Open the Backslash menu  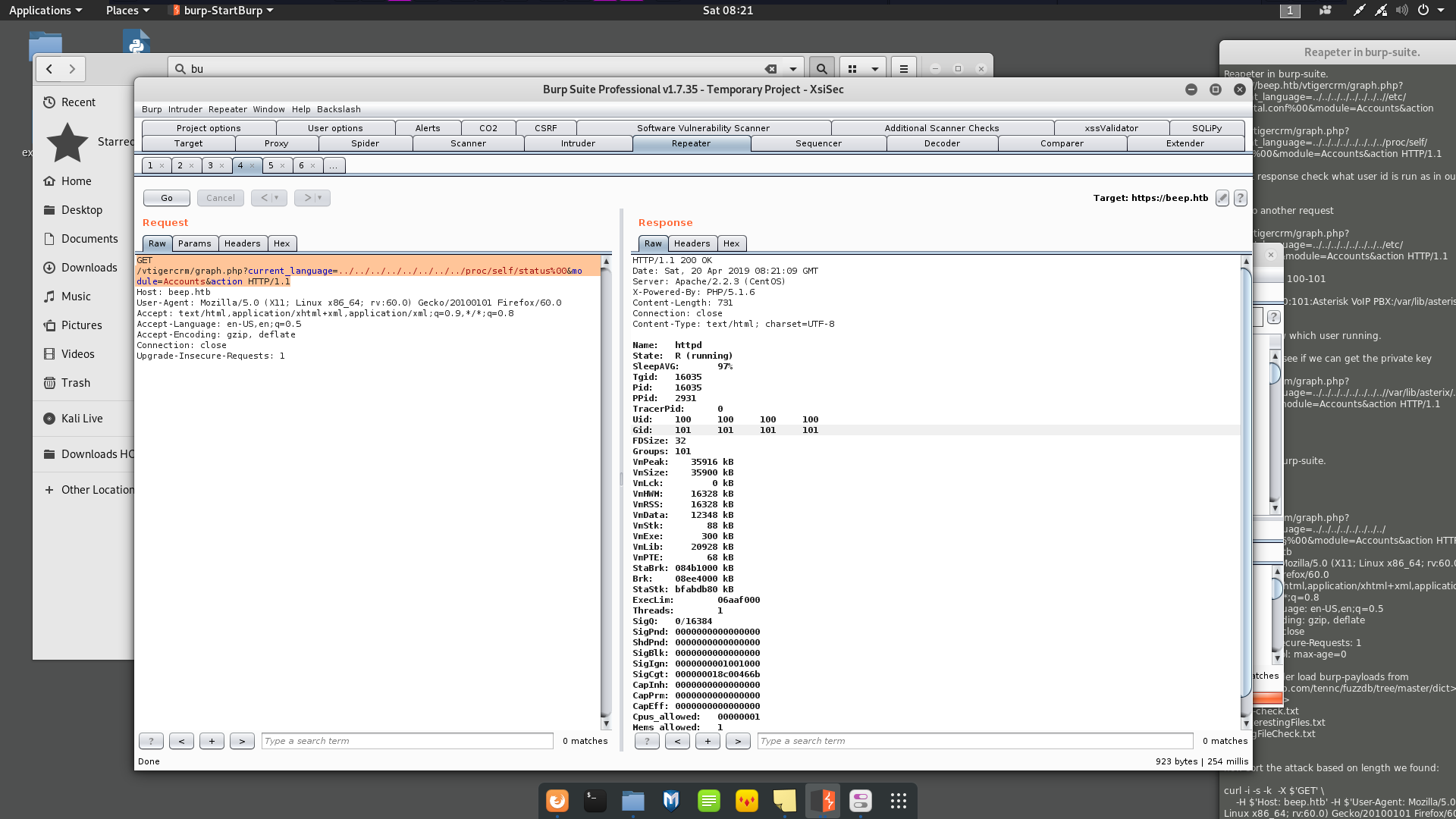click(x=338, y=109)
